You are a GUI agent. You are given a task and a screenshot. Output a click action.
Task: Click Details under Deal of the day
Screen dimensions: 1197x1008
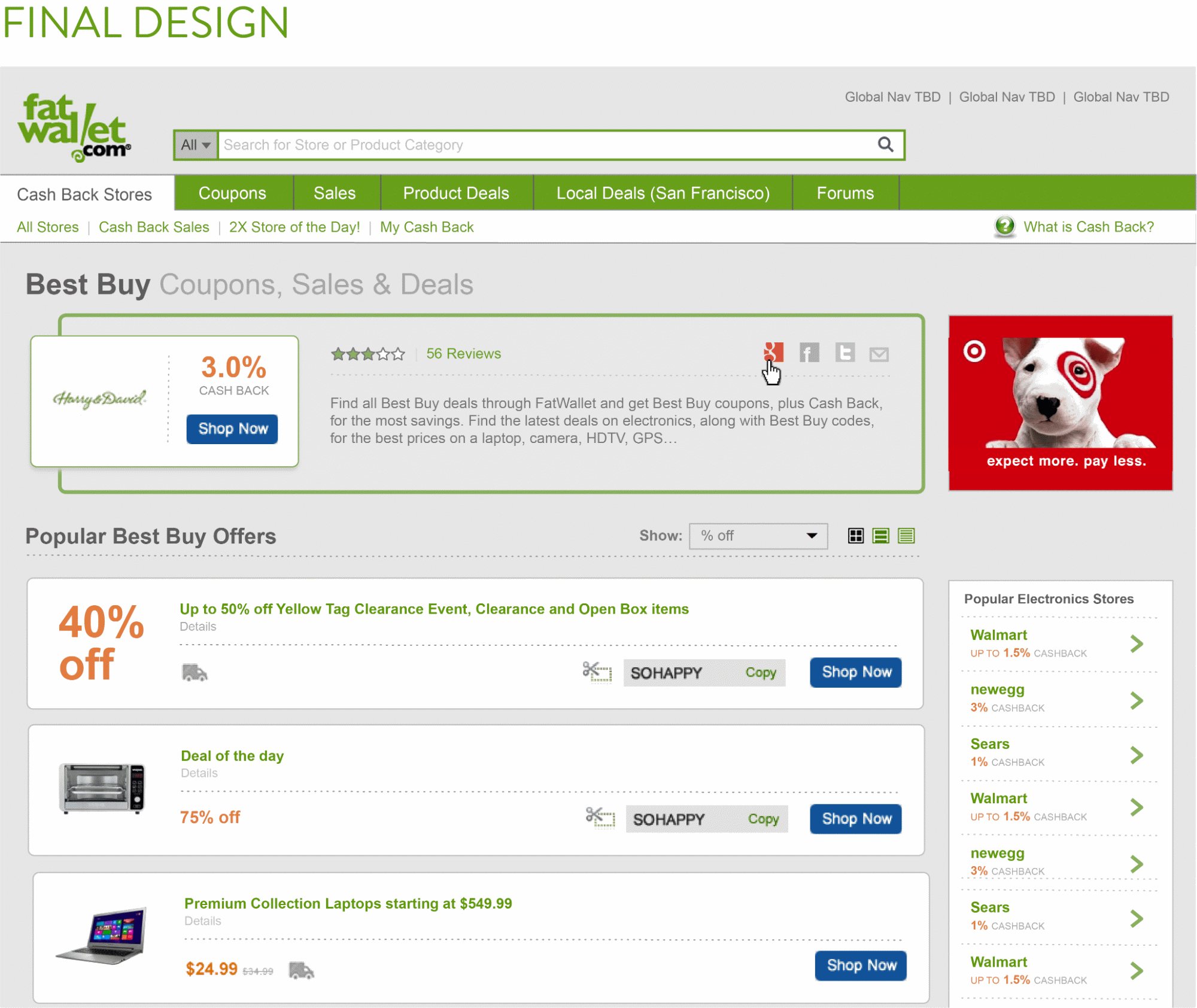[199, 773]
